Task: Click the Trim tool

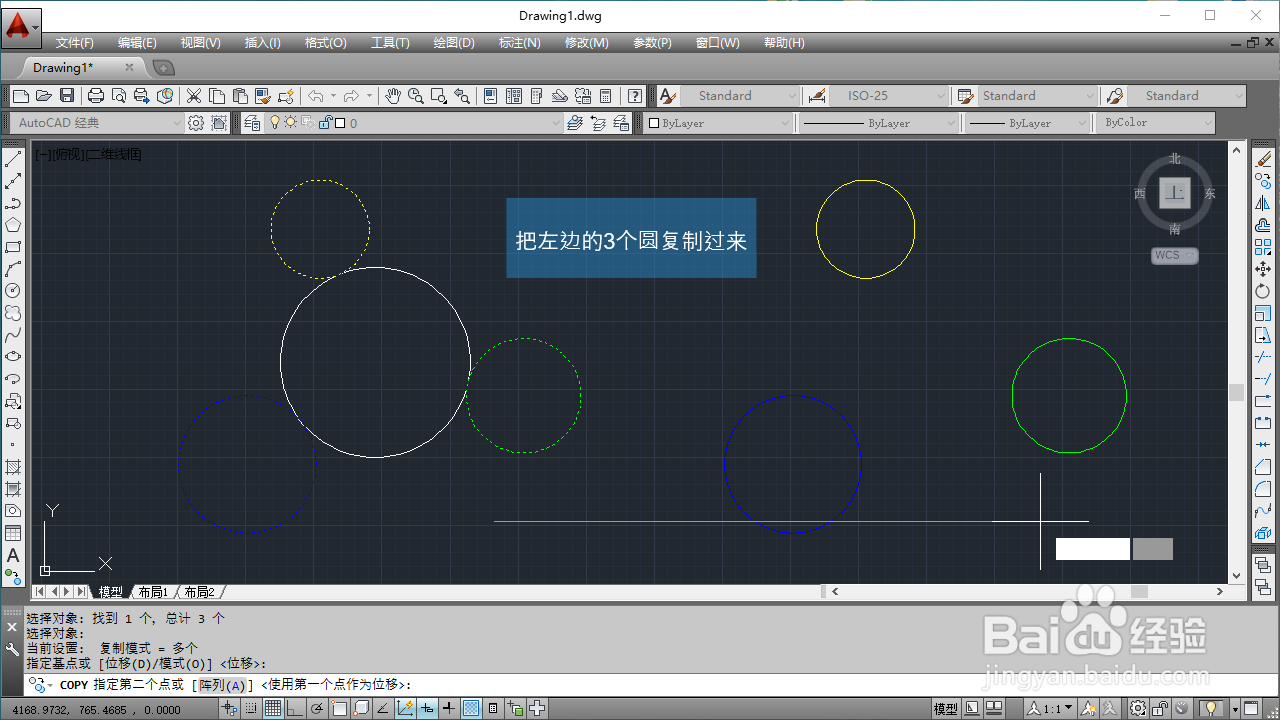Action: (1263, 357)
